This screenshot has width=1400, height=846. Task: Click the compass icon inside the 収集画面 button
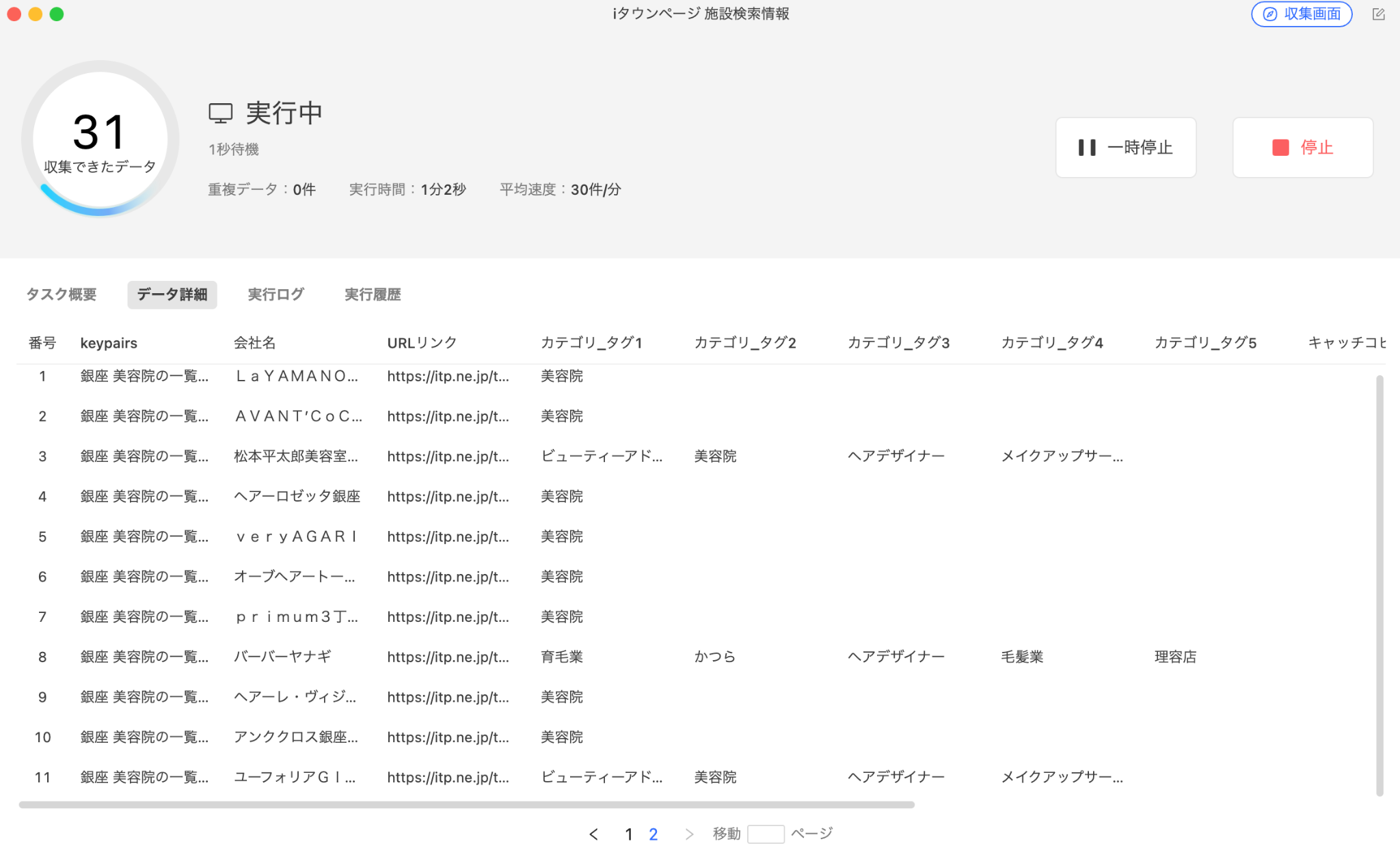pyautogui.click(x=1269, y=14)
